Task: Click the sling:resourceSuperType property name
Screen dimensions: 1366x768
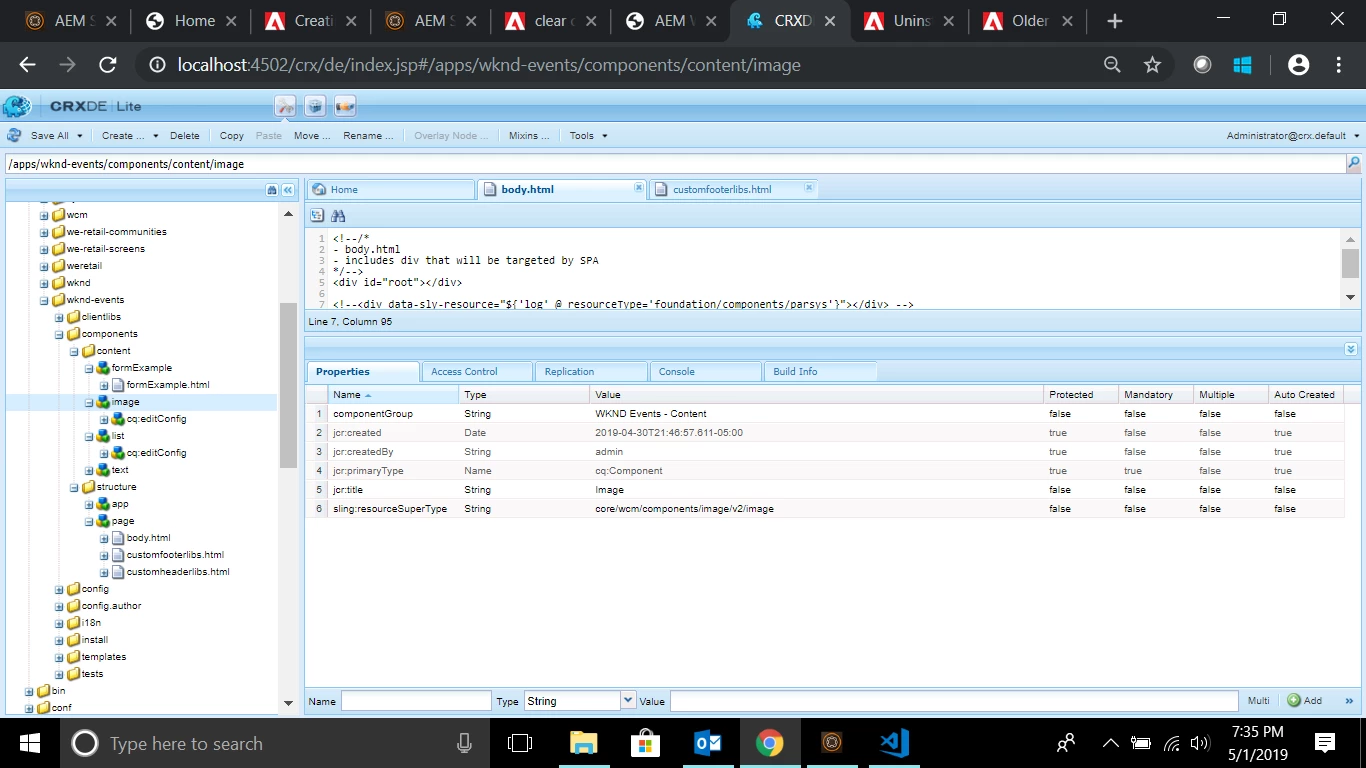Action: tap(390, 509)
